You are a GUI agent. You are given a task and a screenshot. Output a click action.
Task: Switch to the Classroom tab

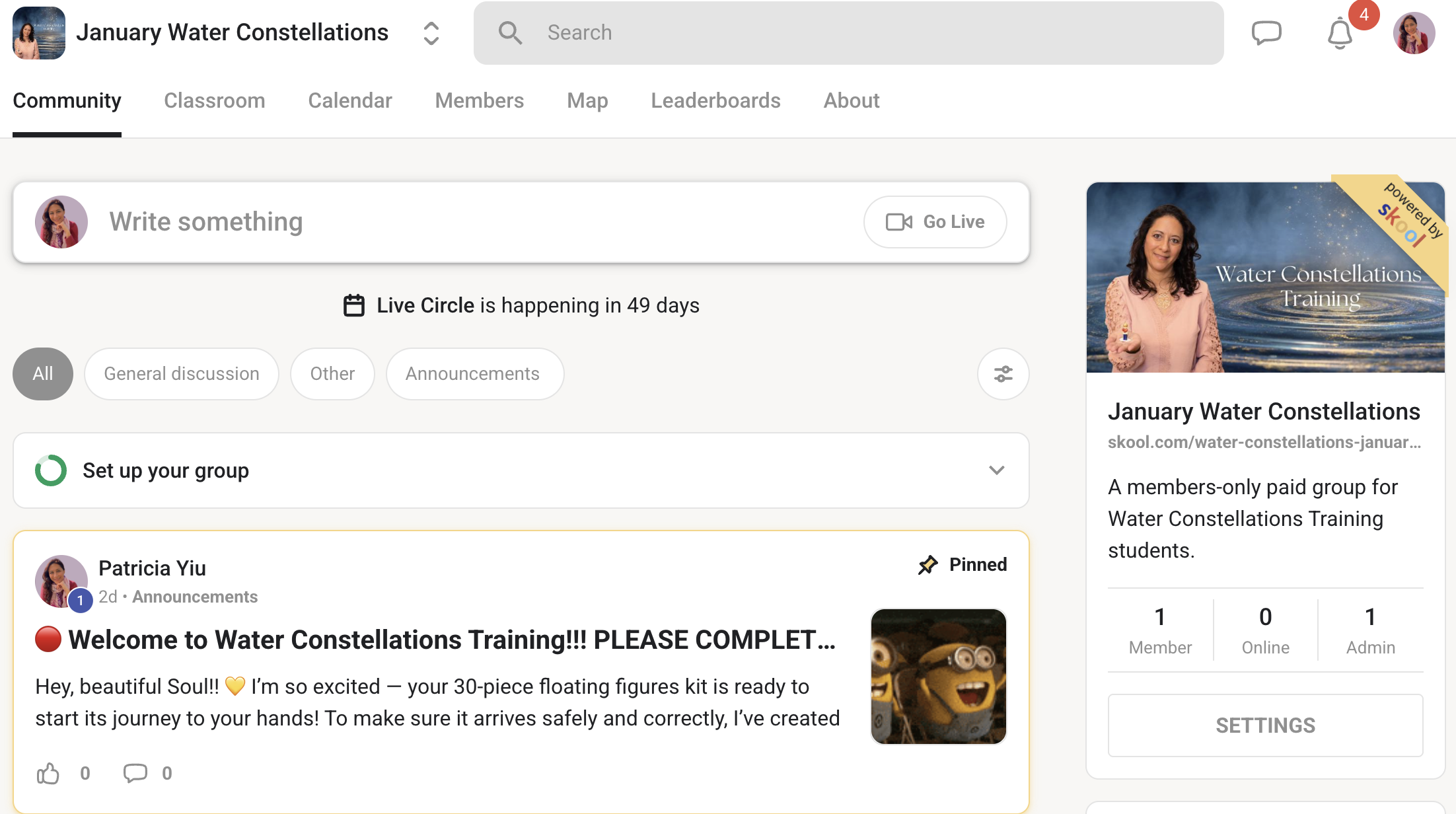tap(215, 100)
